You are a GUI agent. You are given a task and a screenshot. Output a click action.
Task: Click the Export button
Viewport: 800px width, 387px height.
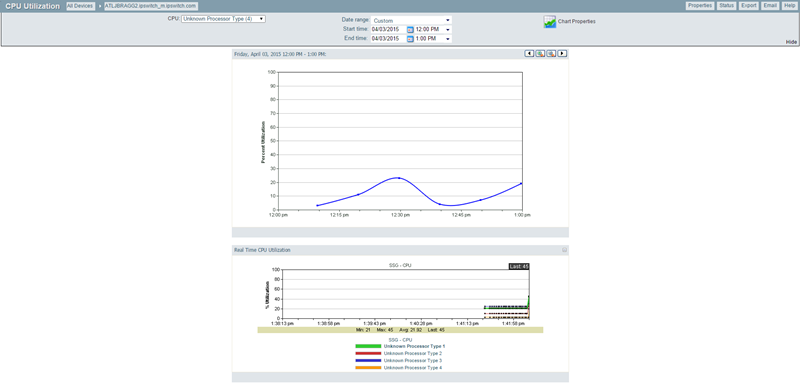(748, 6)
